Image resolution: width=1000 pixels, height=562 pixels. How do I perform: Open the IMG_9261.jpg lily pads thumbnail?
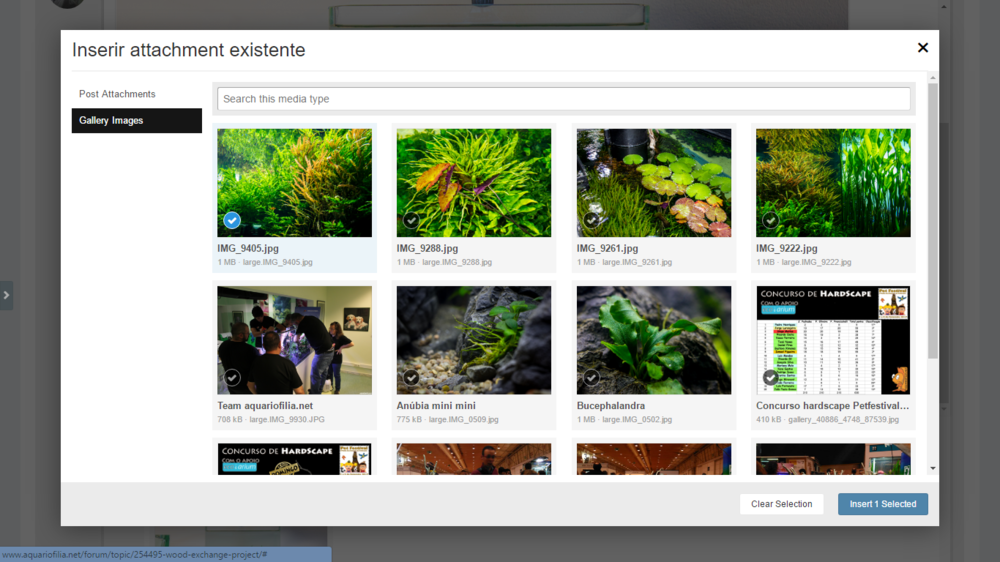tap(653, 180)
